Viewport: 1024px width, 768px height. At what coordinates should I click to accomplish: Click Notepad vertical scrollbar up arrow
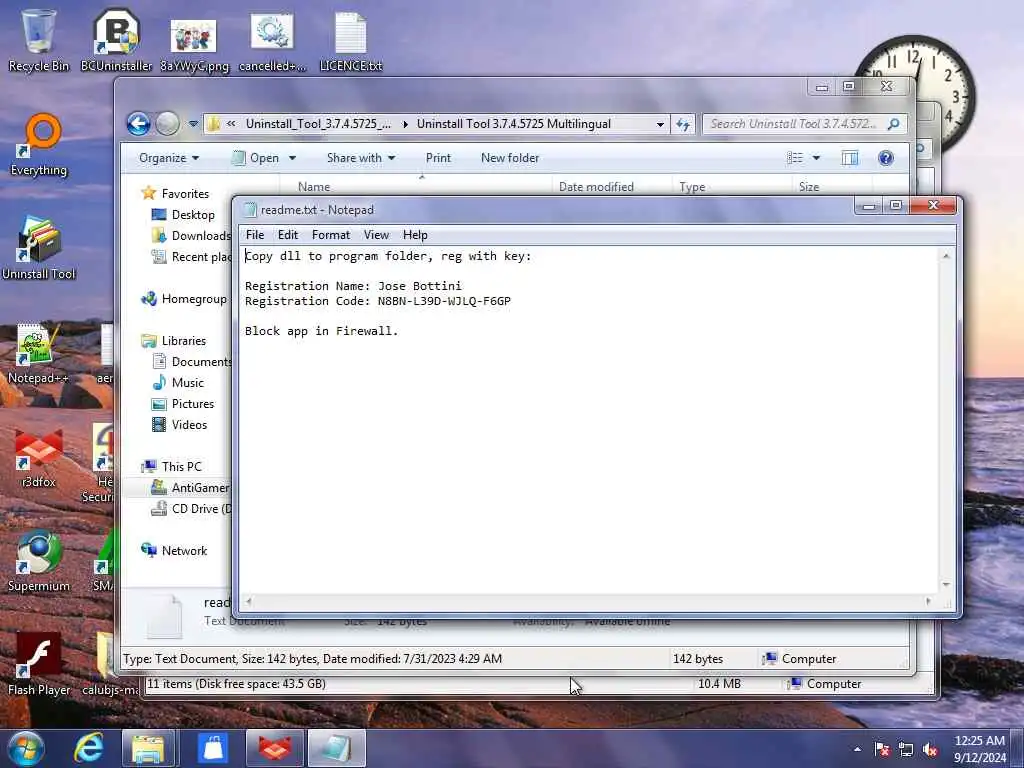946,257
